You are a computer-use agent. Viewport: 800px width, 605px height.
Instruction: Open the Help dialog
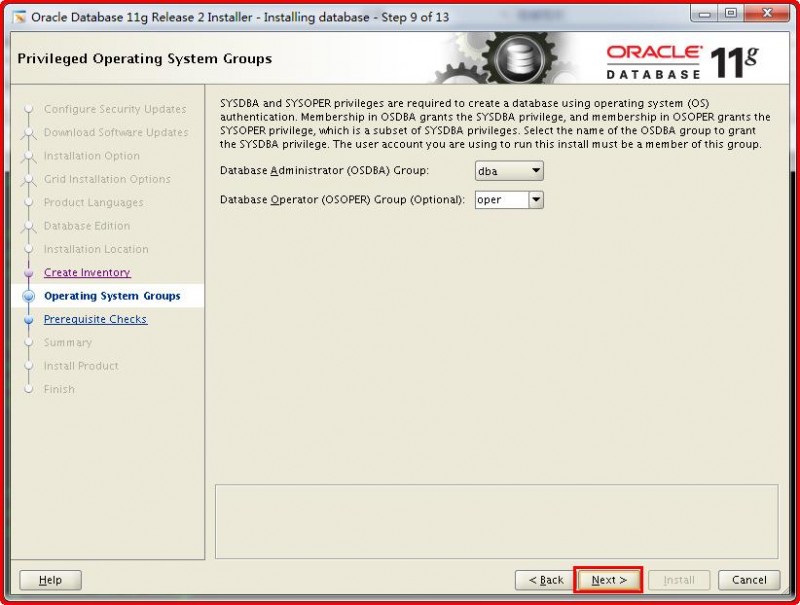[x=49, y=580]
